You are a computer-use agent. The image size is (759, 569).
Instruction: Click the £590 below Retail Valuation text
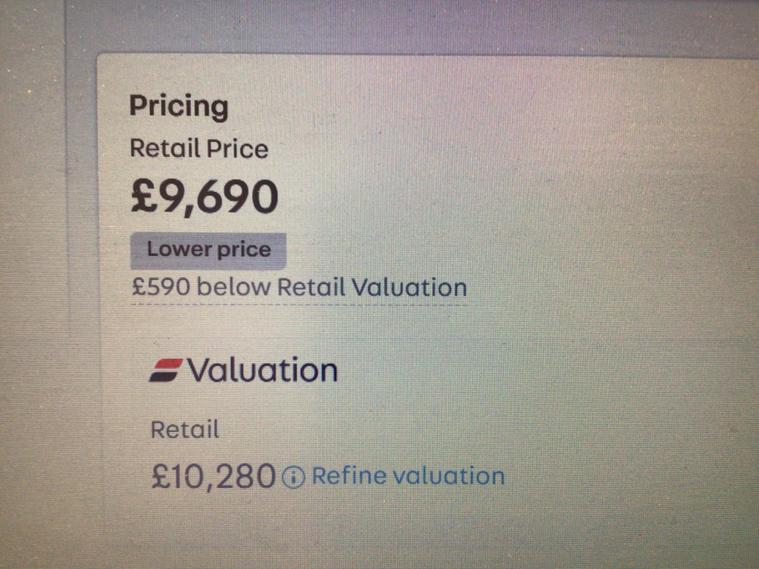click(x=299, y=287)
